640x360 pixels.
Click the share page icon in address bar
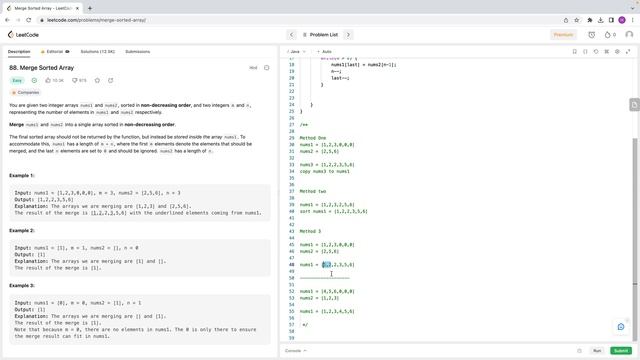(x=566, y=20)
